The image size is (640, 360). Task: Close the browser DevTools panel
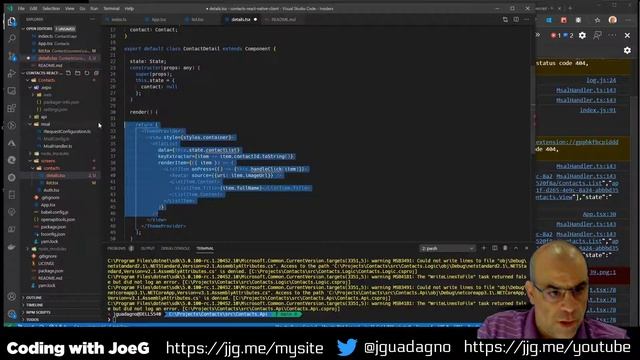(x=627, y=36)
